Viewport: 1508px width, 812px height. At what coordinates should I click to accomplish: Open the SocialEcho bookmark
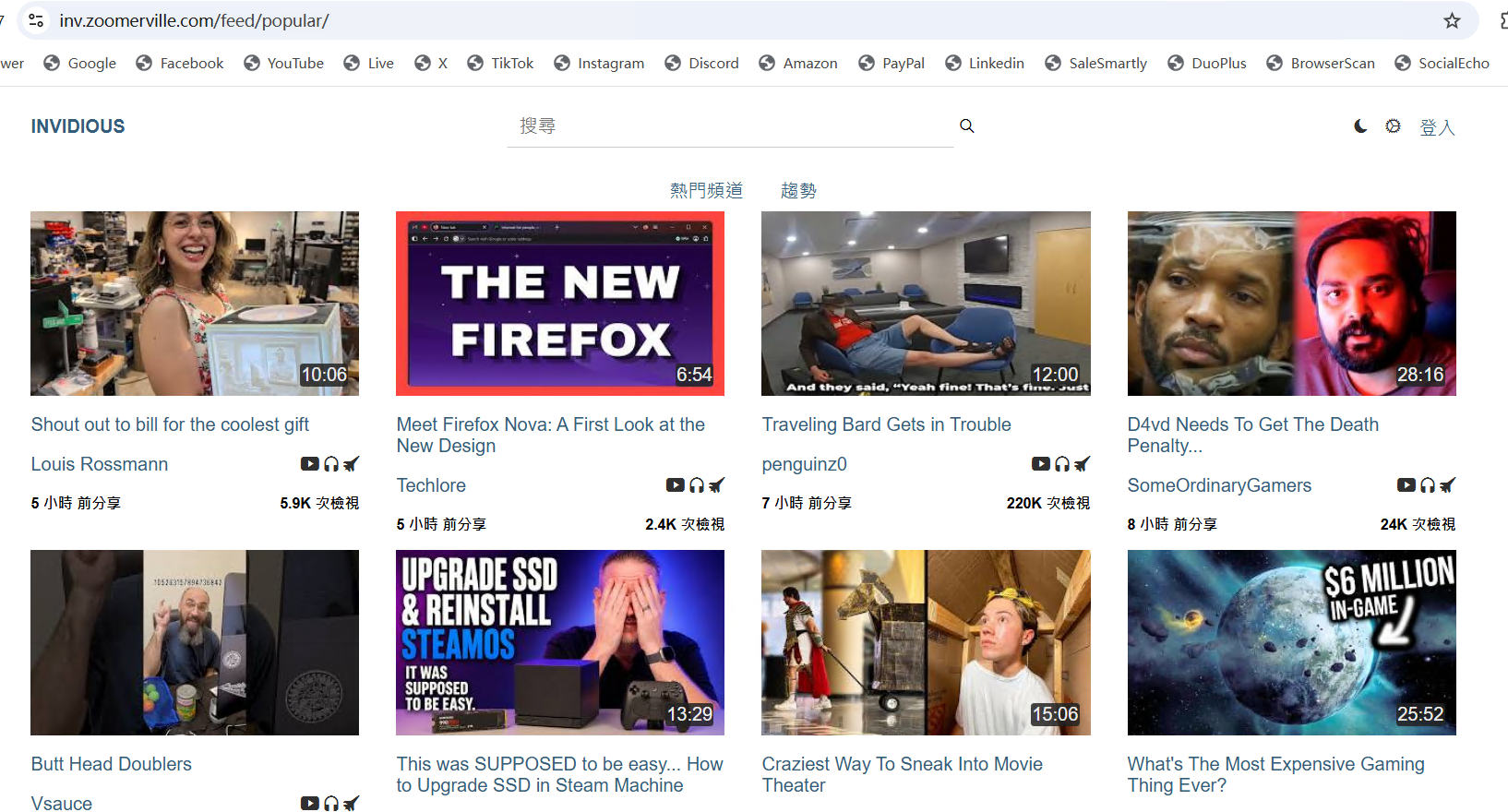pyautogui.click(x=1442, y=63)
